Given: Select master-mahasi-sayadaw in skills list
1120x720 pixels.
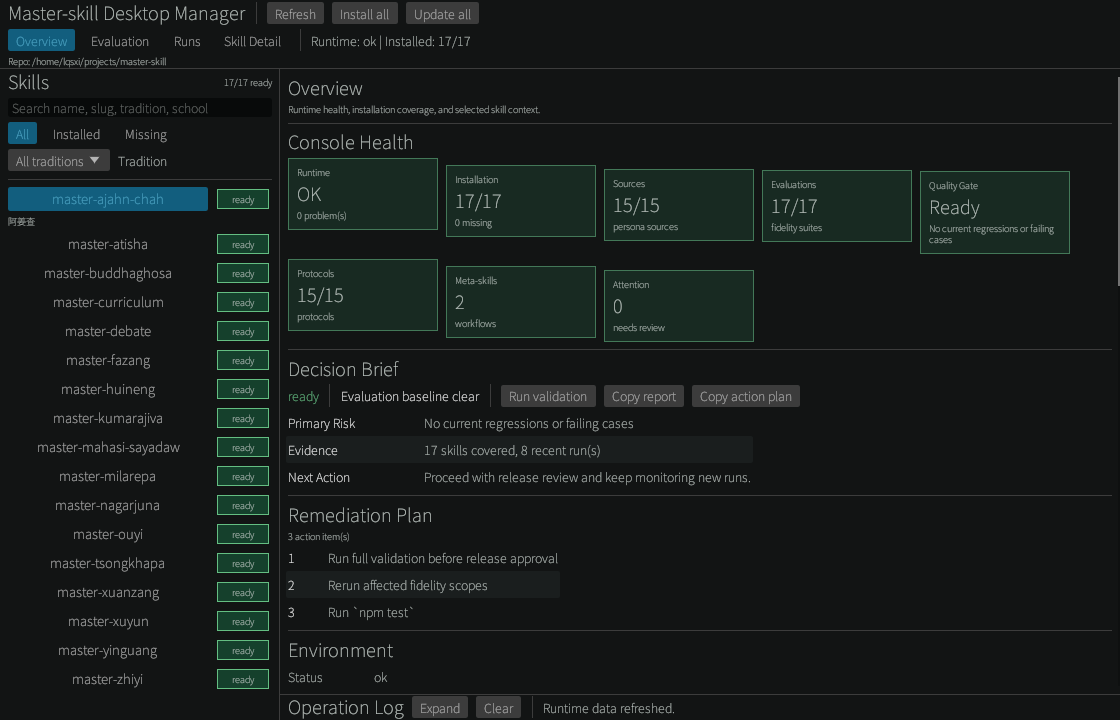Looking at the screenshot, I should click(108, 447).
